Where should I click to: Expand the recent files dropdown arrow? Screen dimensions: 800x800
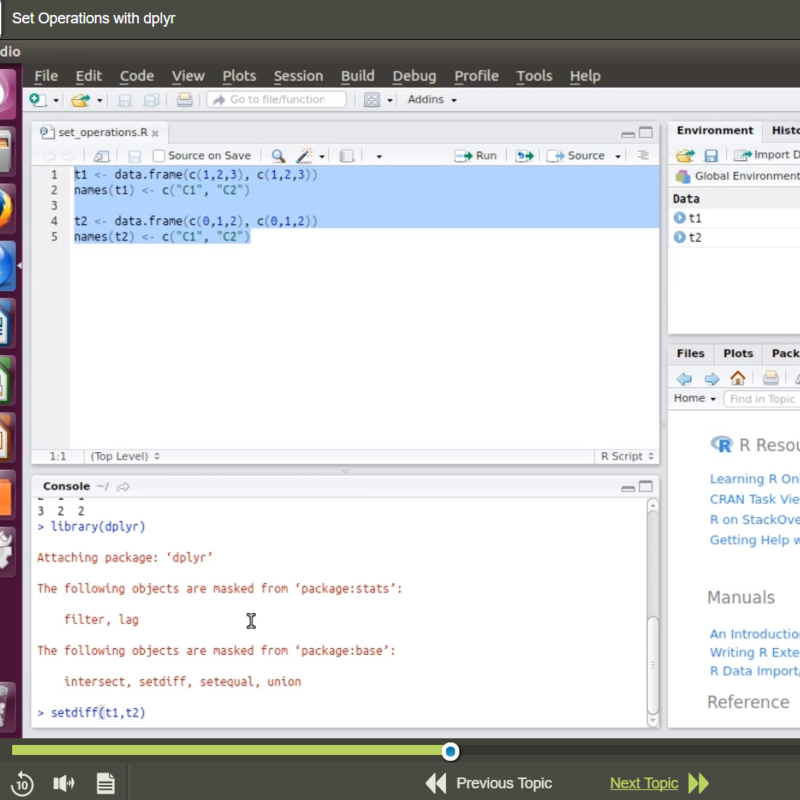click(x=99, y=100)
